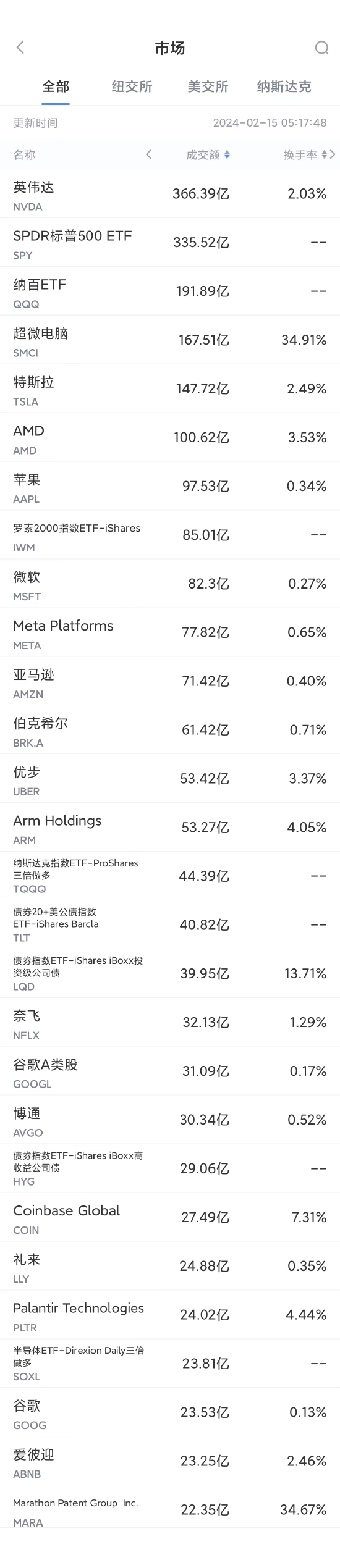Click the right chevron after 换手率 header
The image size is (340, 1568).
(x=333, y=154)
